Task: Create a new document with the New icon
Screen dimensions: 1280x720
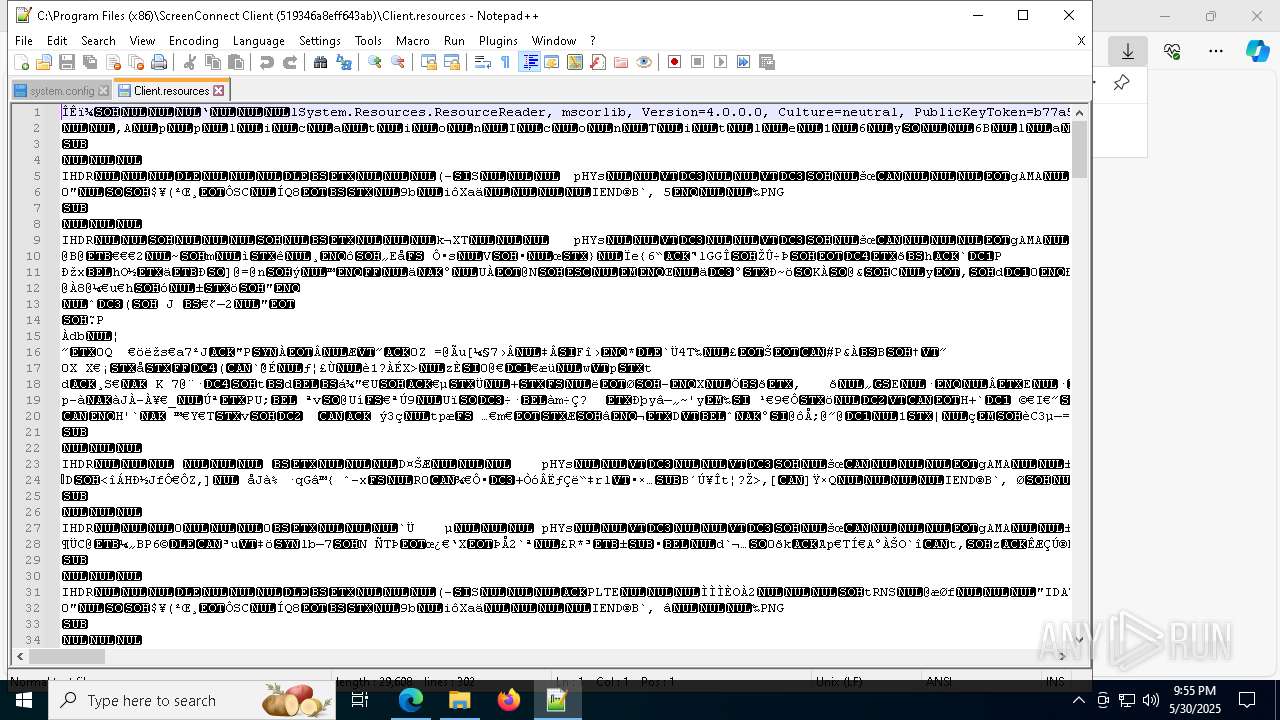Action: [21, 62]
